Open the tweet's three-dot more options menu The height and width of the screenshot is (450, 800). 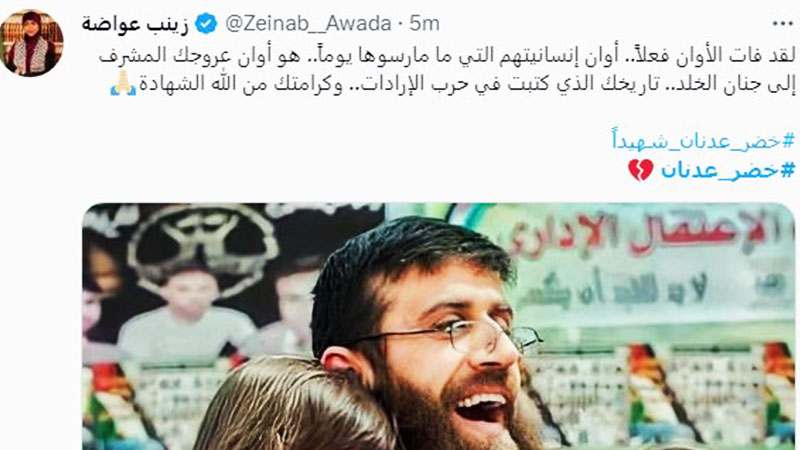click(782, 23)
